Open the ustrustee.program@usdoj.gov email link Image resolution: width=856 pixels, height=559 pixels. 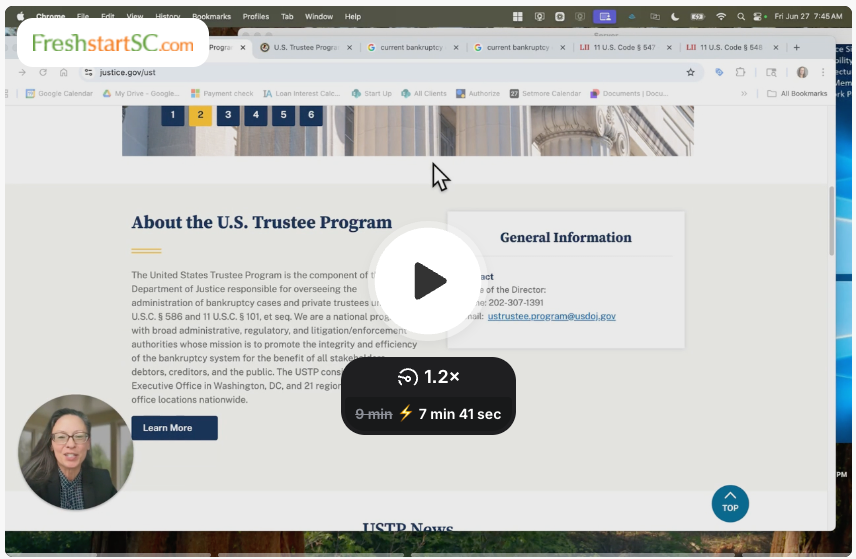pos(551,316)
